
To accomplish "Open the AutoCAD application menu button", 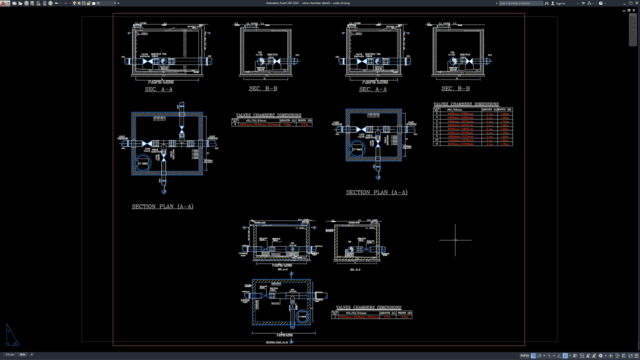I will (4, 3).
